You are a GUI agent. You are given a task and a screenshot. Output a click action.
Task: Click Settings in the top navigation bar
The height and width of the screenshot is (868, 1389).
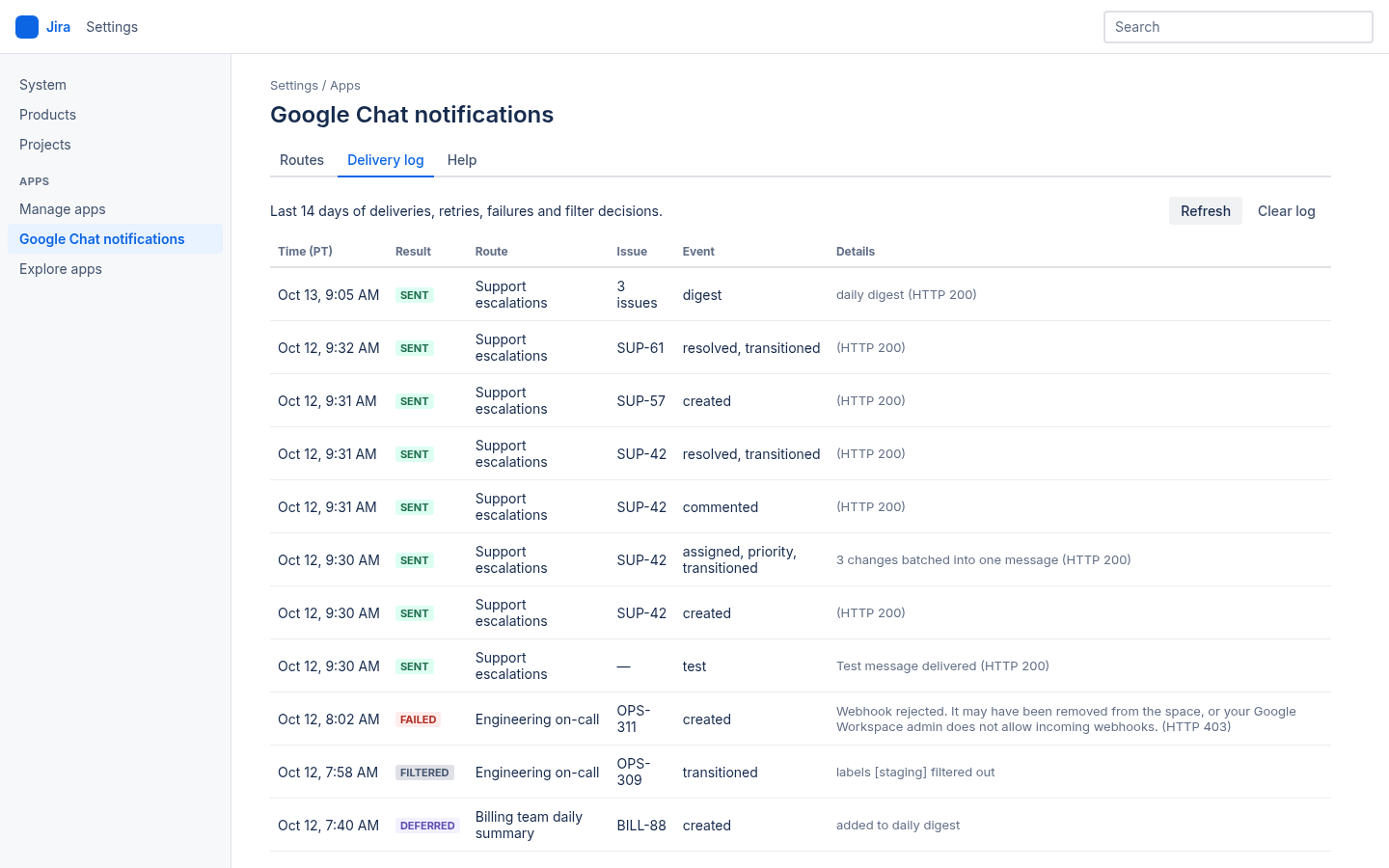click(x=112, y=27)
